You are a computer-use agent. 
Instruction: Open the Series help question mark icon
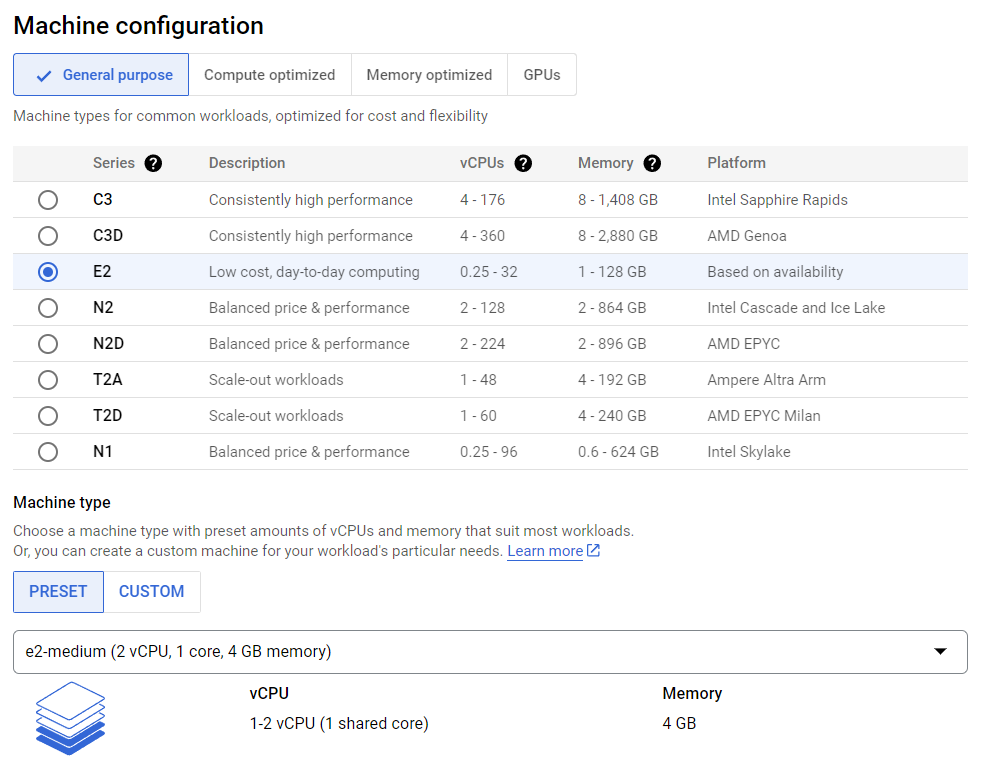click(x=153, y=164)
